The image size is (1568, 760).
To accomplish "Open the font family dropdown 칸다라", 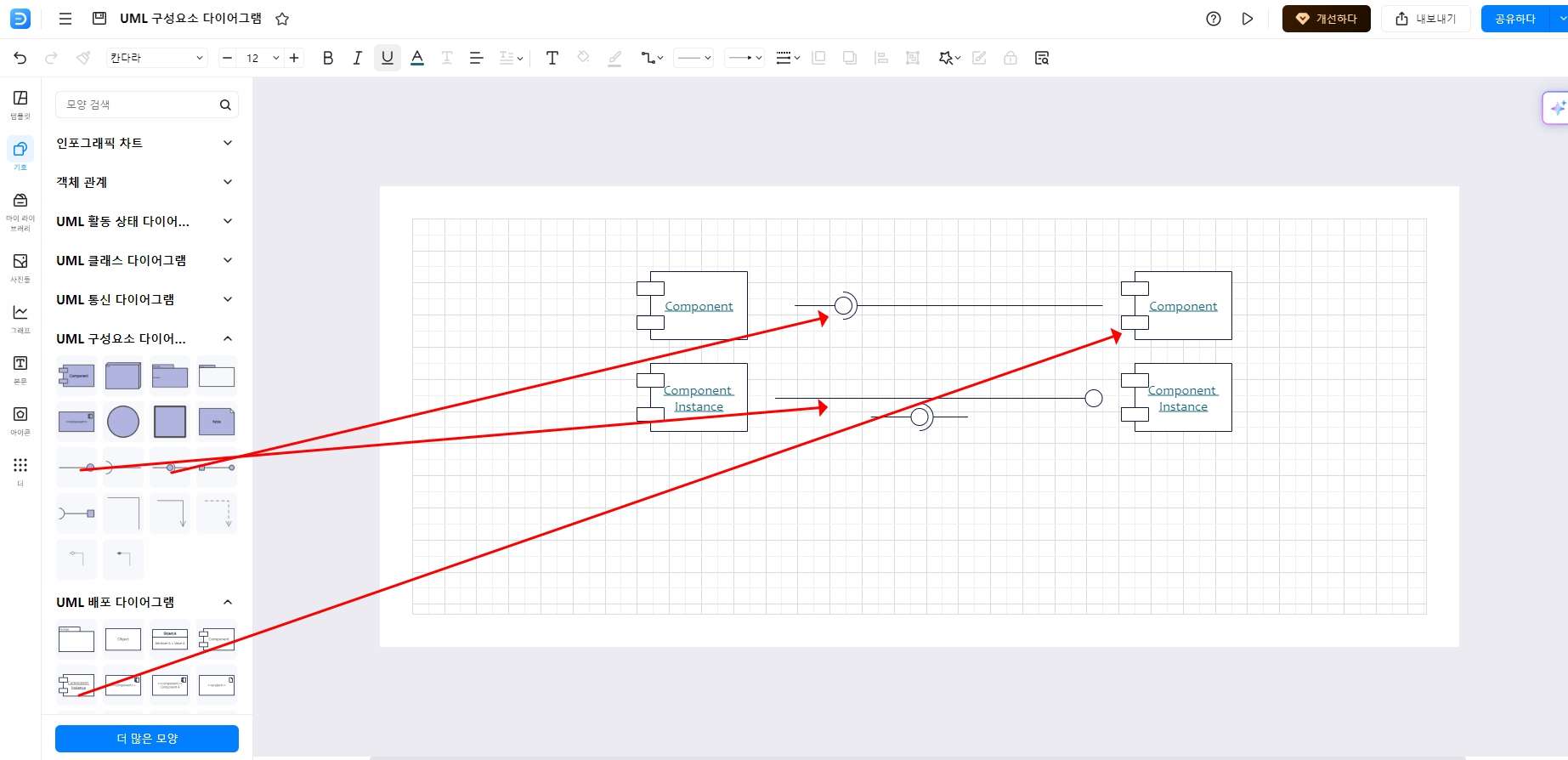I will tap(157, 58).
